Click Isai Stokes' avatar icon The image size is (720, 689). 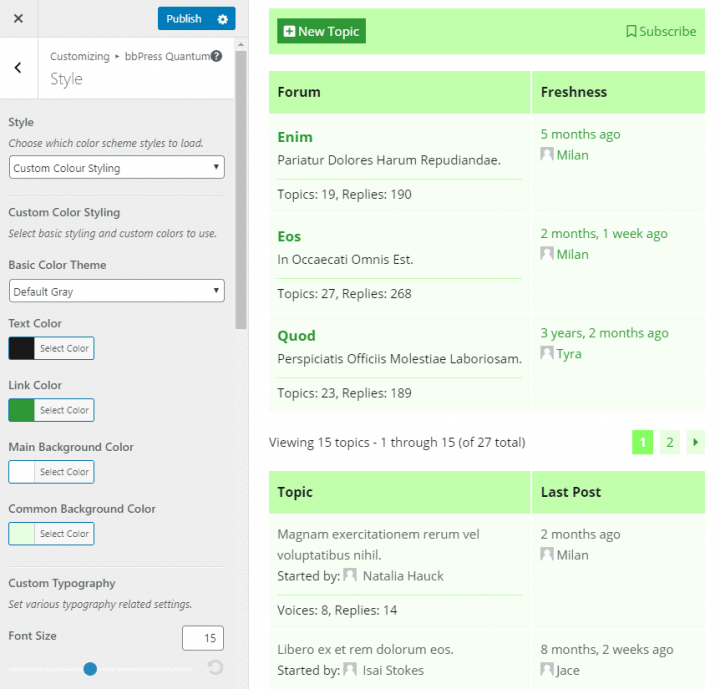pos(350,670)
